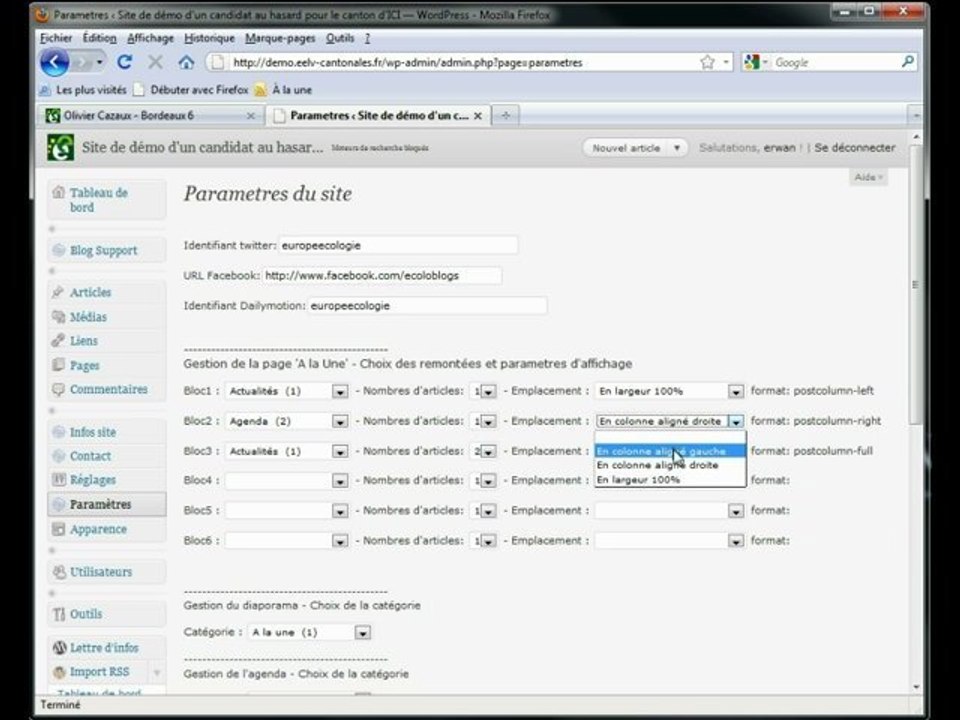
Task: Click the vertical page scrollbar
Action: pyautogui.click(x=916, y=285)
